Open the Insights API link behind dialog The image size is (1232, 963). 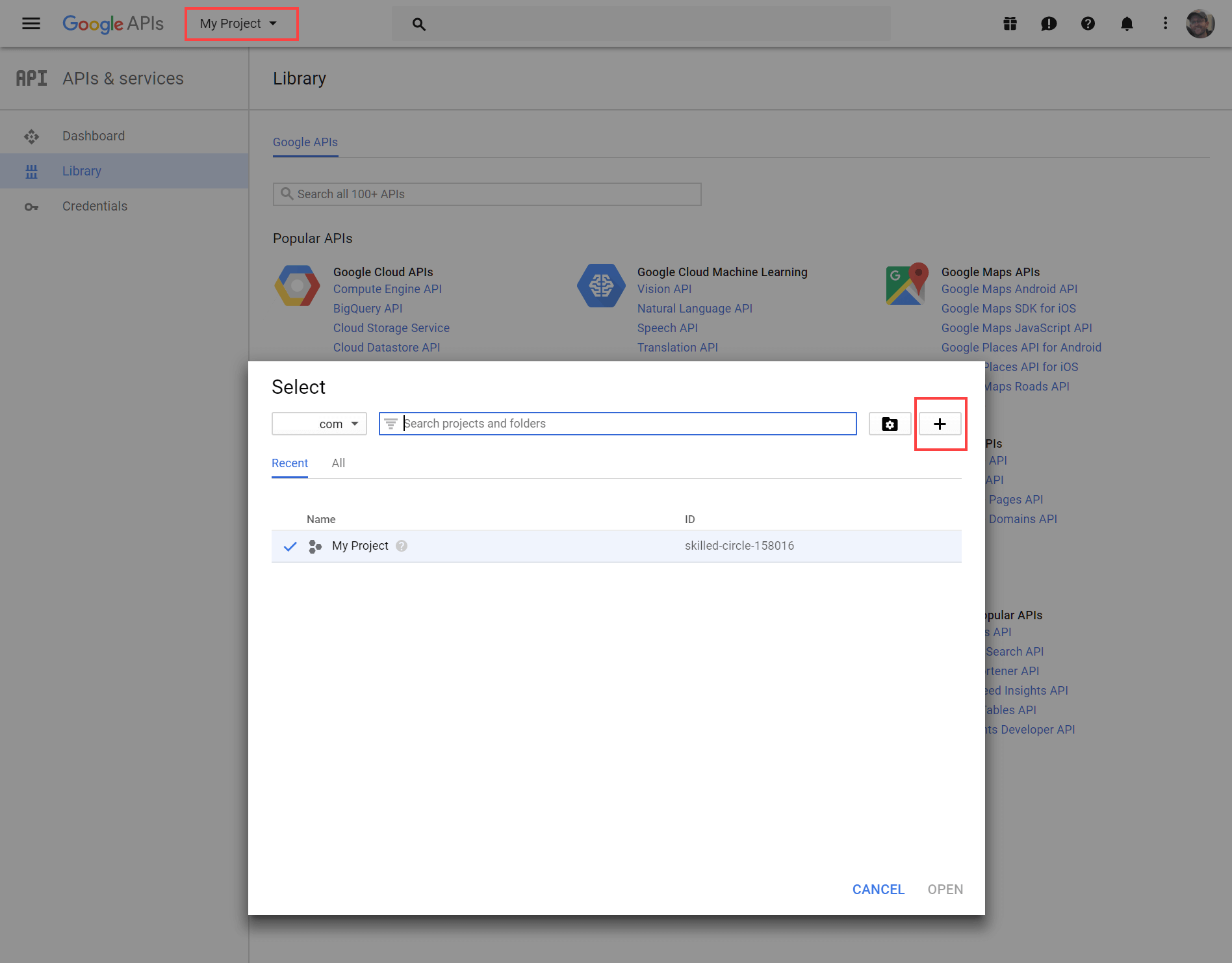coord(1027,691)
